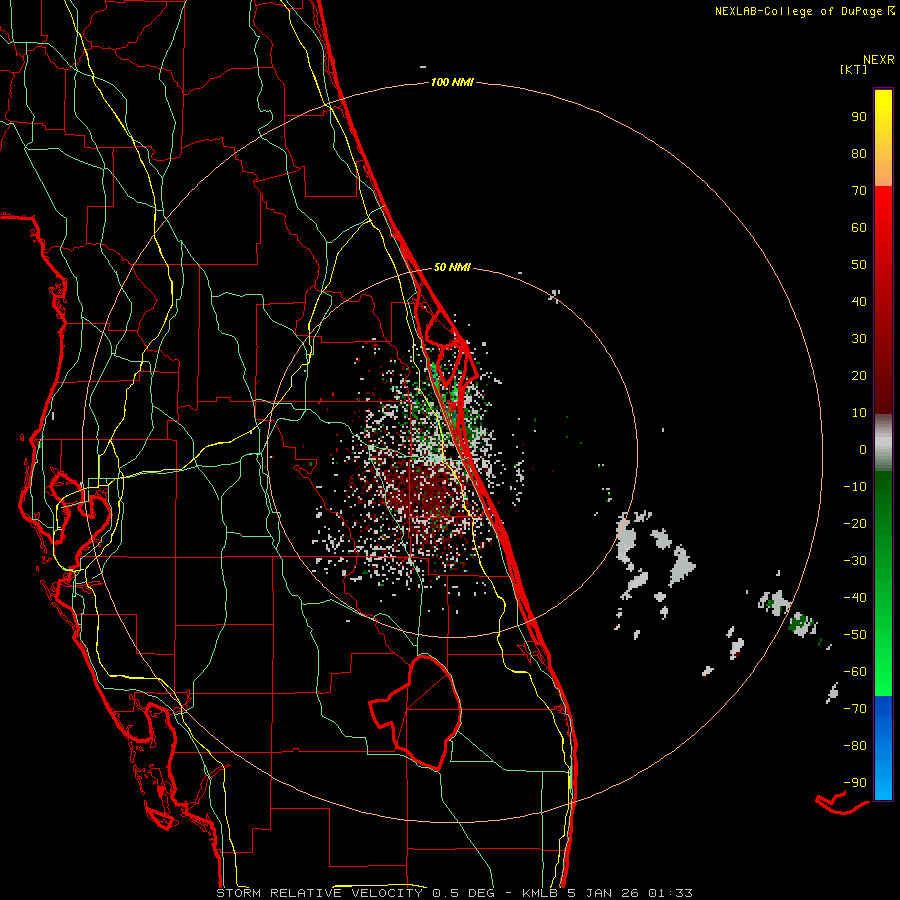
Task: Click the 20 value on velocity scale
Action: coord(859,376)
